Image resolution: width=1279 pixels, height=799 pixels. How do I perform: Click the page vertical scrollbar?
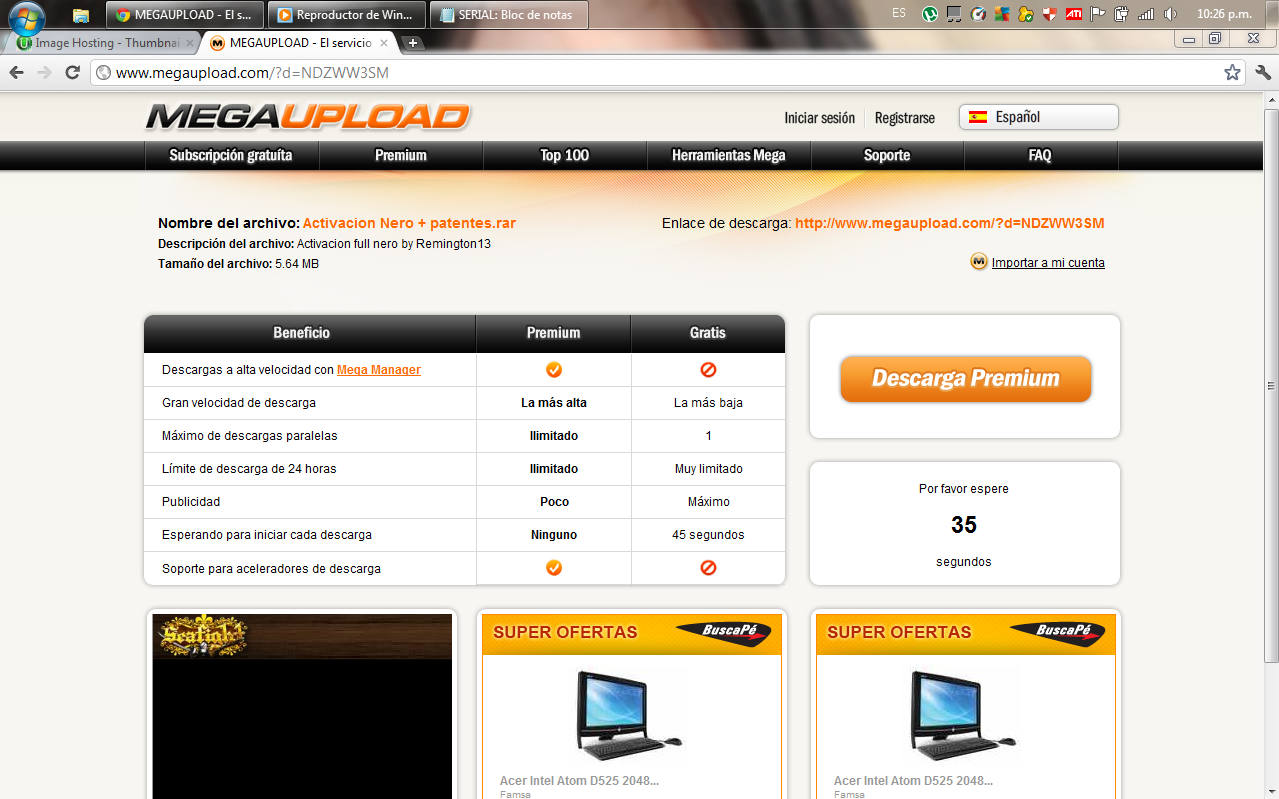click(1271, 385)
